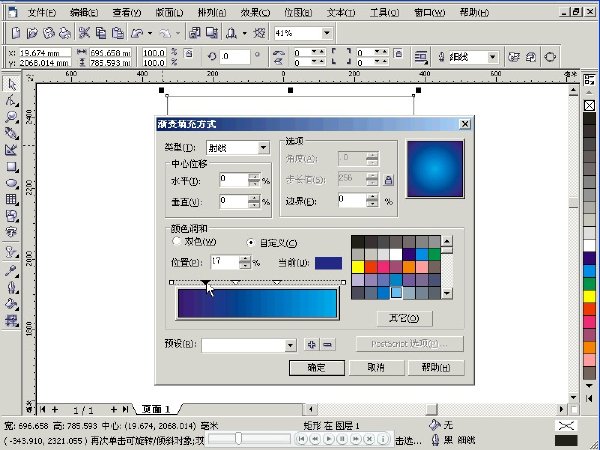Open the 位图 Bitmaps menu
Viewport: 600px width, 450px height.
coord(298,13)
